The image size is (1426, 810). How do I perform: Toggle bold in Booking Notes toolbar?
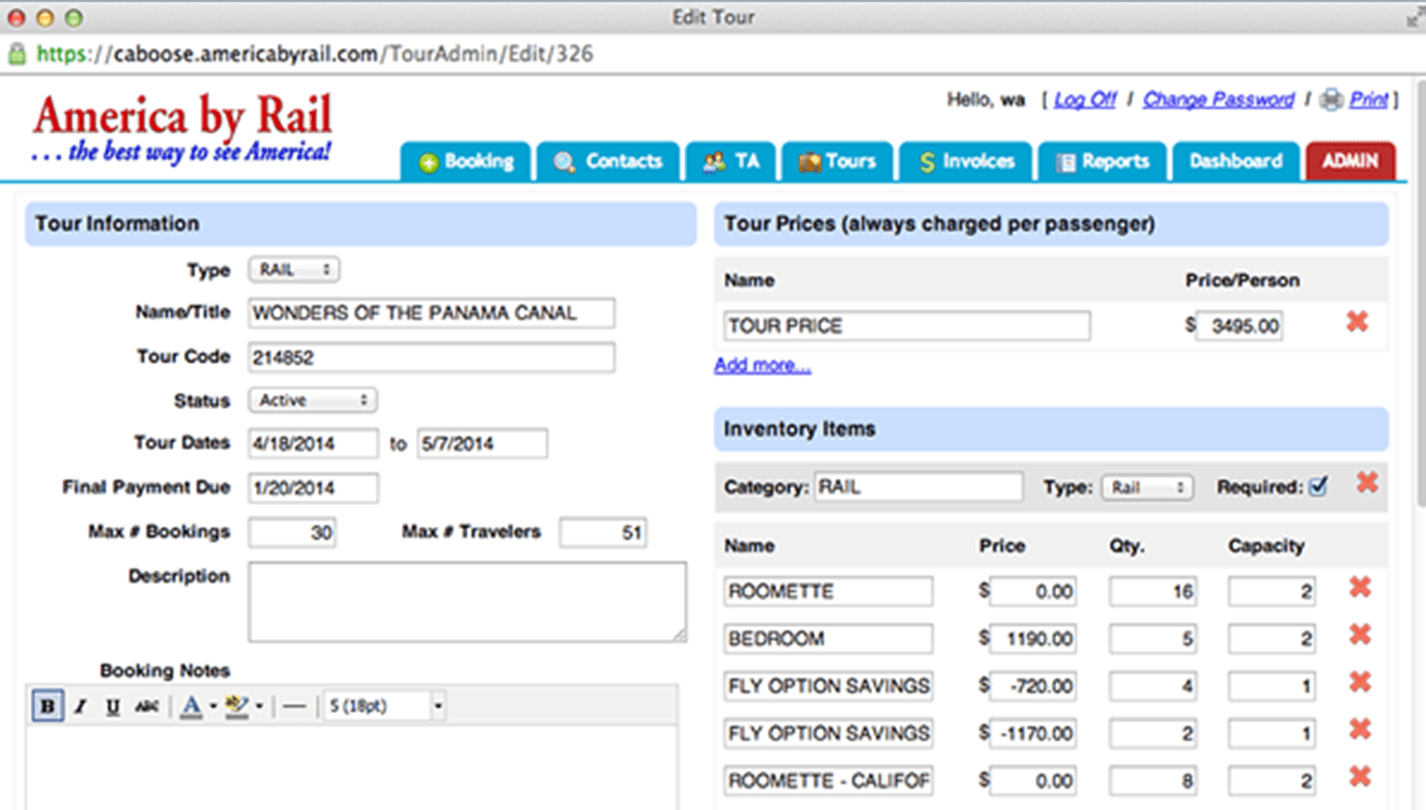46,706
